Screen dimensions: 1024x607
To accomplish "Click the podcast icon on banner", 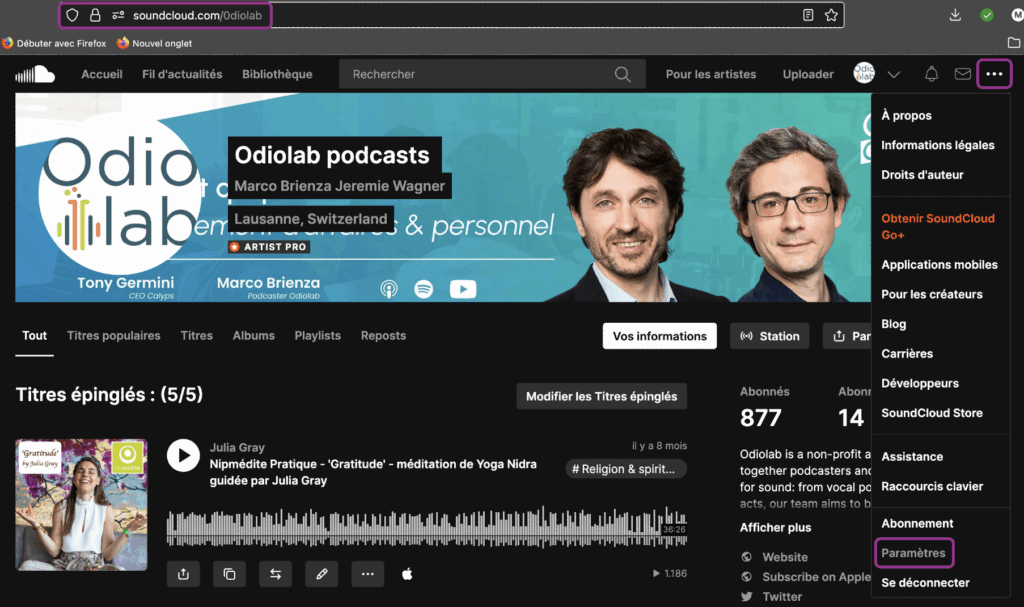I will [389, 289].
